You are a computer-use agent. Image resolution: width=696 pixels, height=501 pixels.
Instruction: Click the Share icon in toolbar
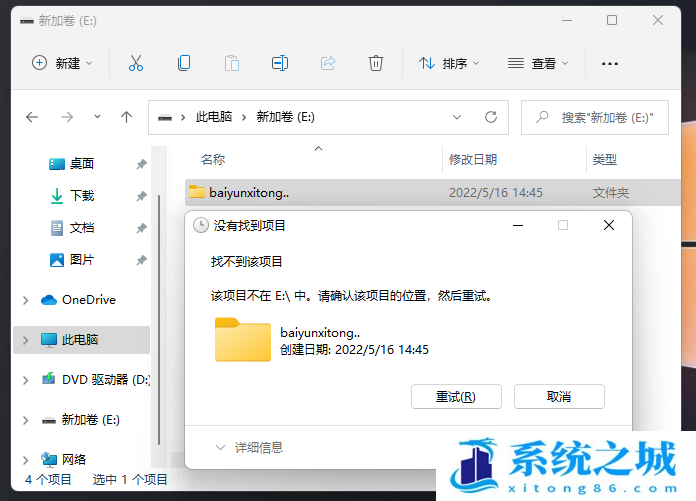click(328, 63)
